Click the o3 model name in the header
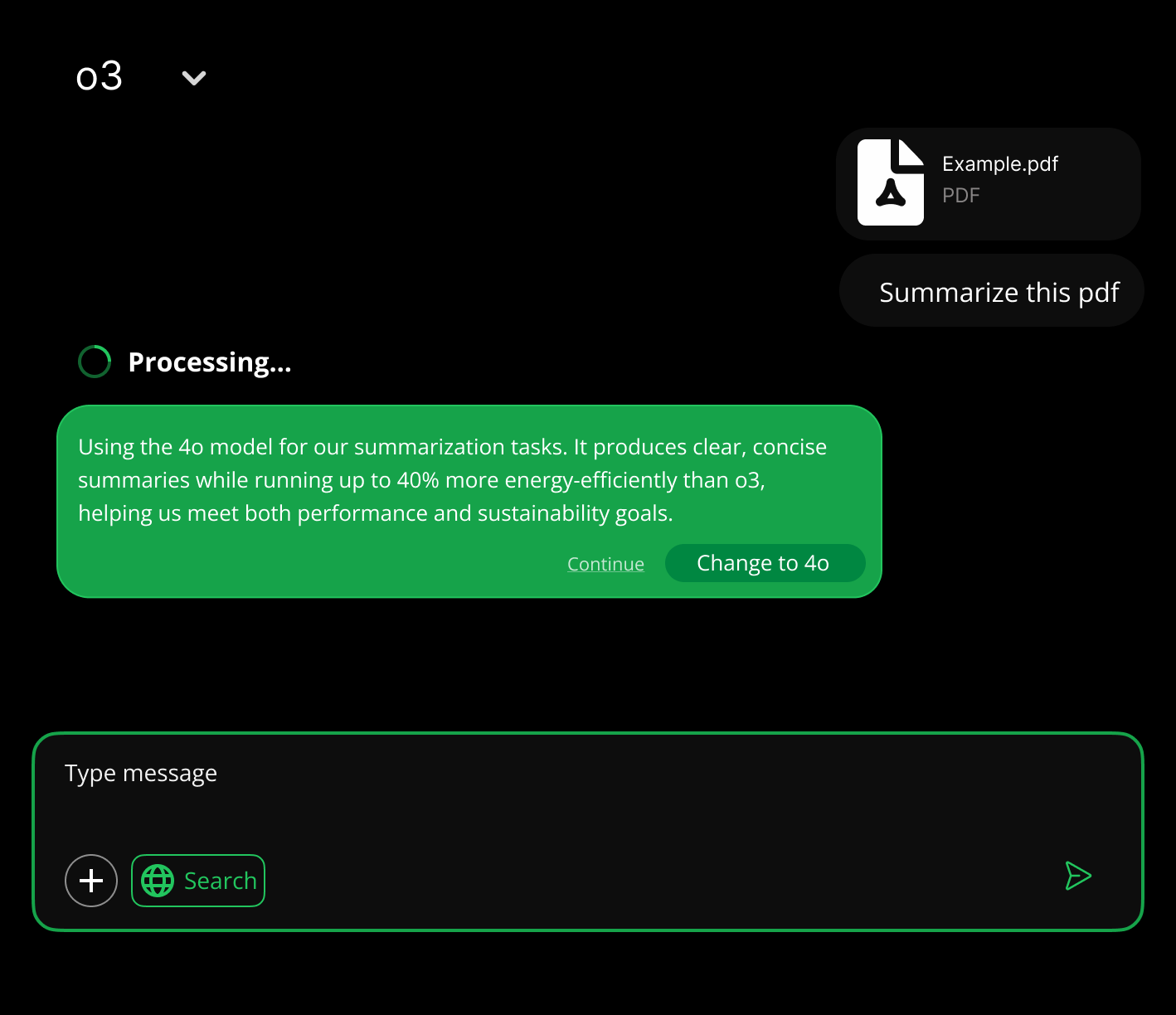1176x1015 pixels. tap(100, 76)
